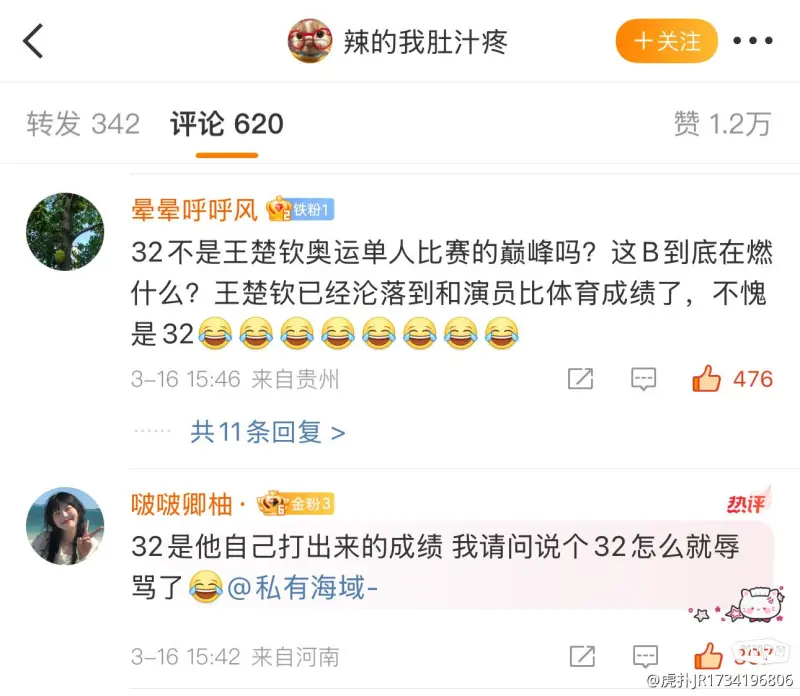This screenshot has height=696, width=800.
Task: Open 晕晕呼呼风 username profile link
Action: [x=194, y=209]
